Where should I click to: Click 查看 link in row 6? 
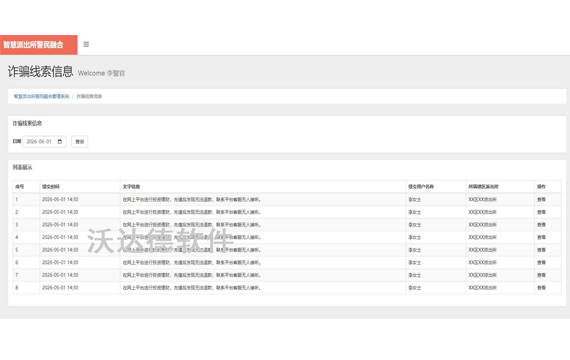point(541,262)
